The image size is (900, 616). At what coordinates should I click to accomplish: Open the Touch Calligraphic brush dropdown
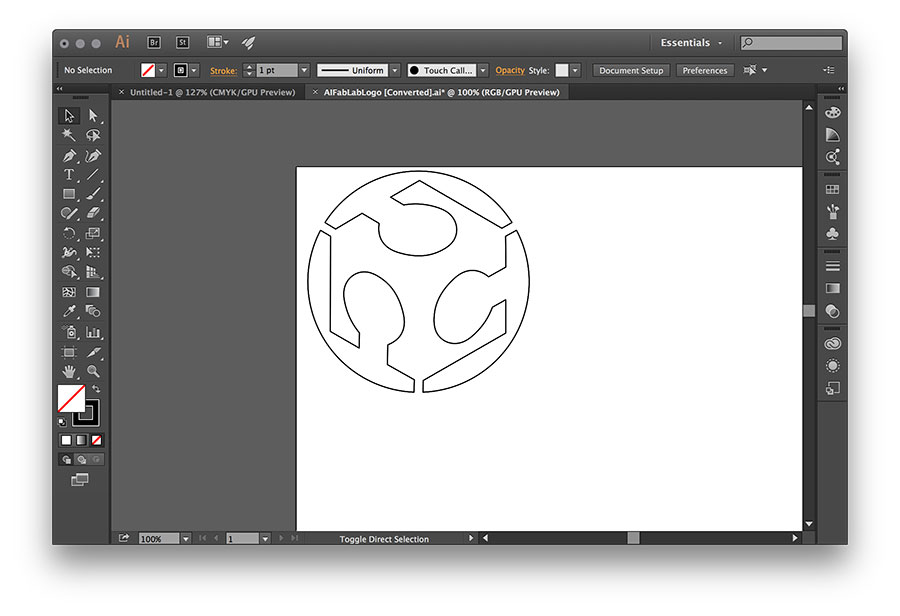(x=483, y=70)
